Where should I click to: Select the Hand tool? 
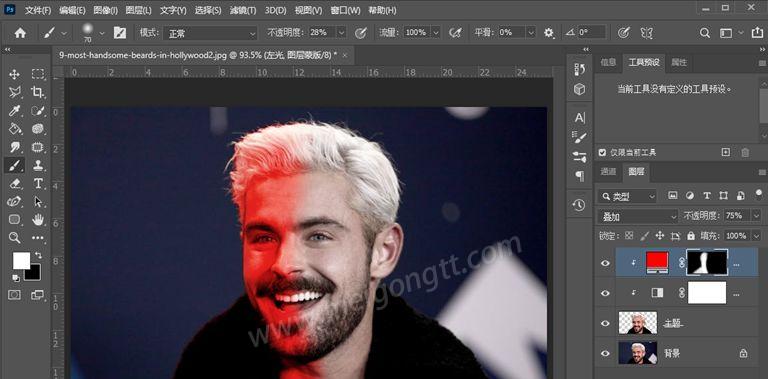click(x=38, y=219)
